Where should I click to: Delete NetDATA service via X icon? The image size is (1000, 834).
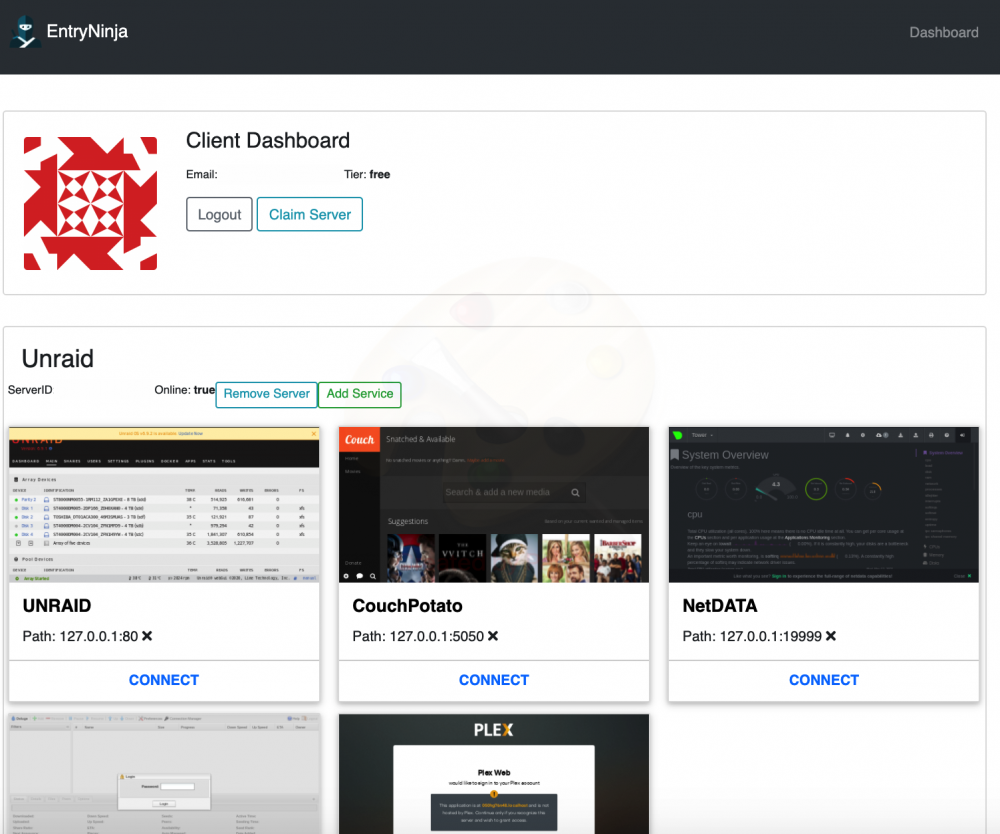830,636
